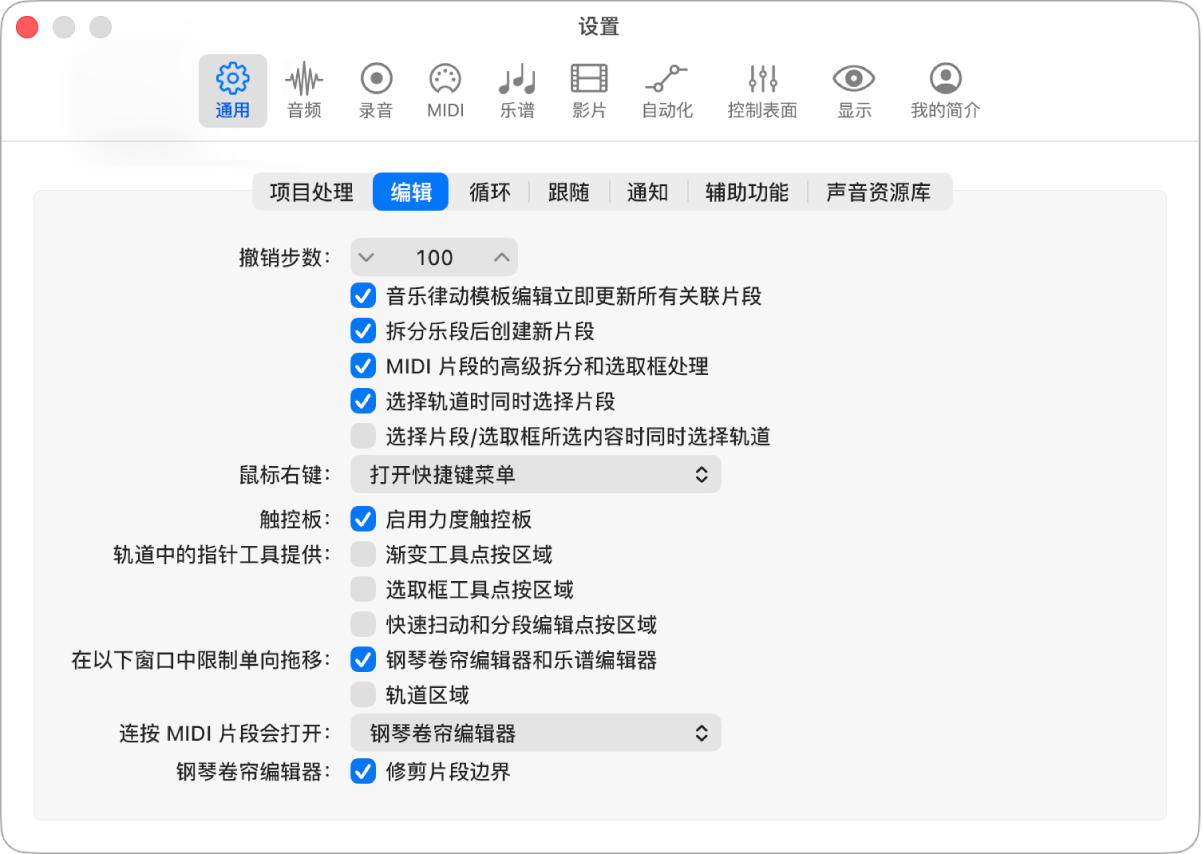停用启用力度触控板选项
This screenshot has height=854, width=1202.
[x=363, y=519]
